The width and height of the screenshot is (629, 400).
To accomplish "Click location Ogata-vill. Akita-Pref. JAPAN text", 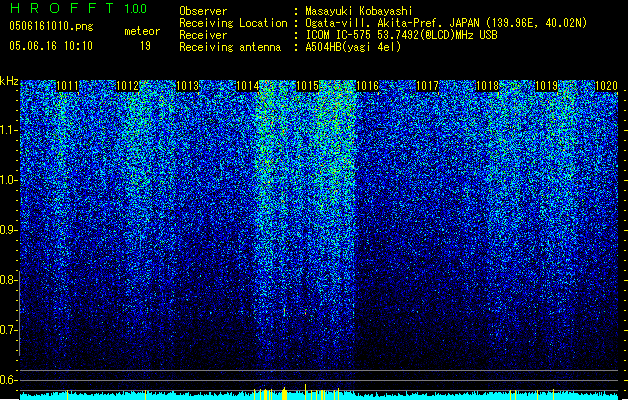I will (x=446, y=23).
